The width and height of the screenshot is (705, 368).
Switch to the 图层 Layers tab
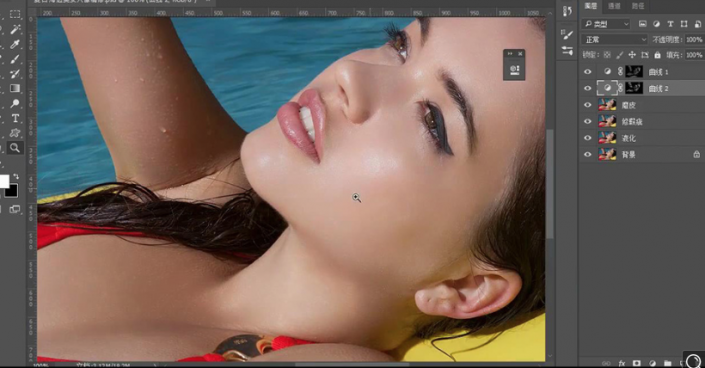[590, 6]
